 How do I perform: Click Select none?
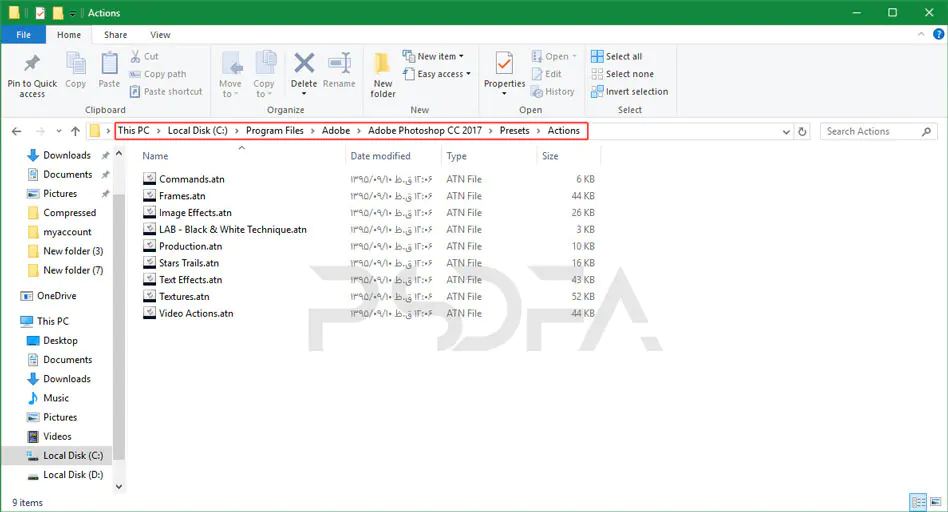pyautogui.click(x=622, y=74)
